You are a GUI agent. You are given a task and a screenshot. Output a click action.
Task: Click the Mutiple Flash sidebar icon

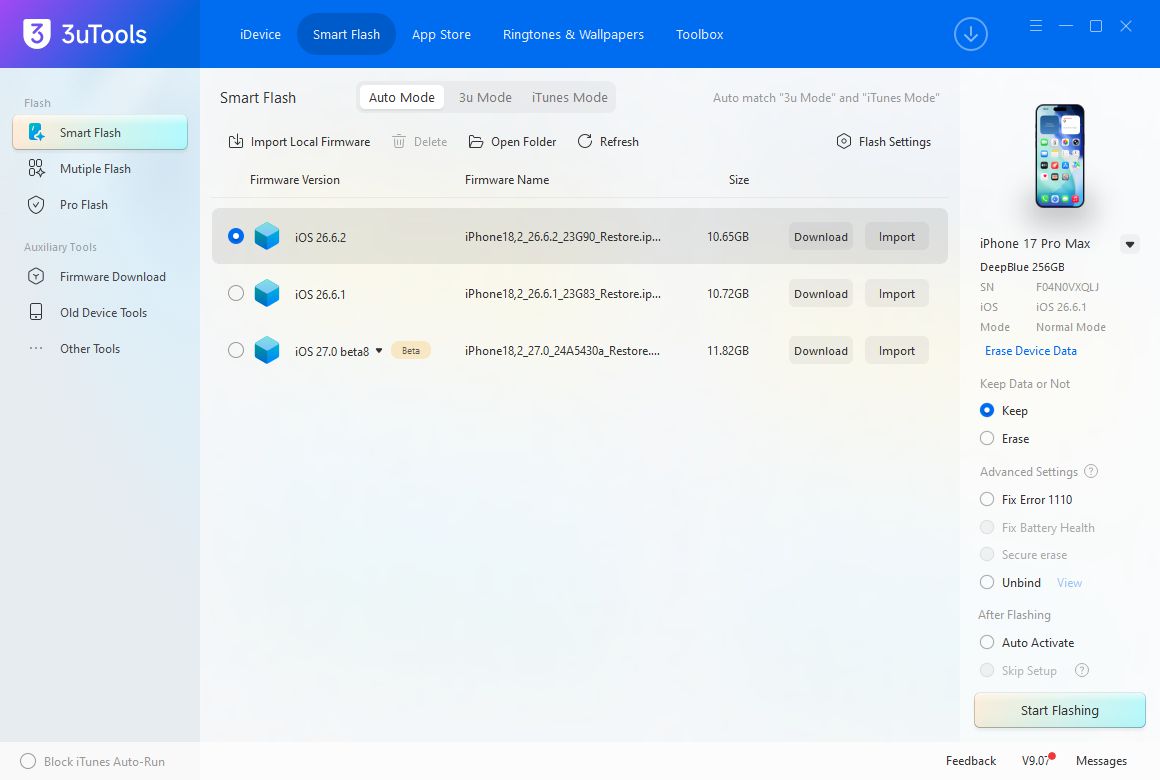pos(36,169)
